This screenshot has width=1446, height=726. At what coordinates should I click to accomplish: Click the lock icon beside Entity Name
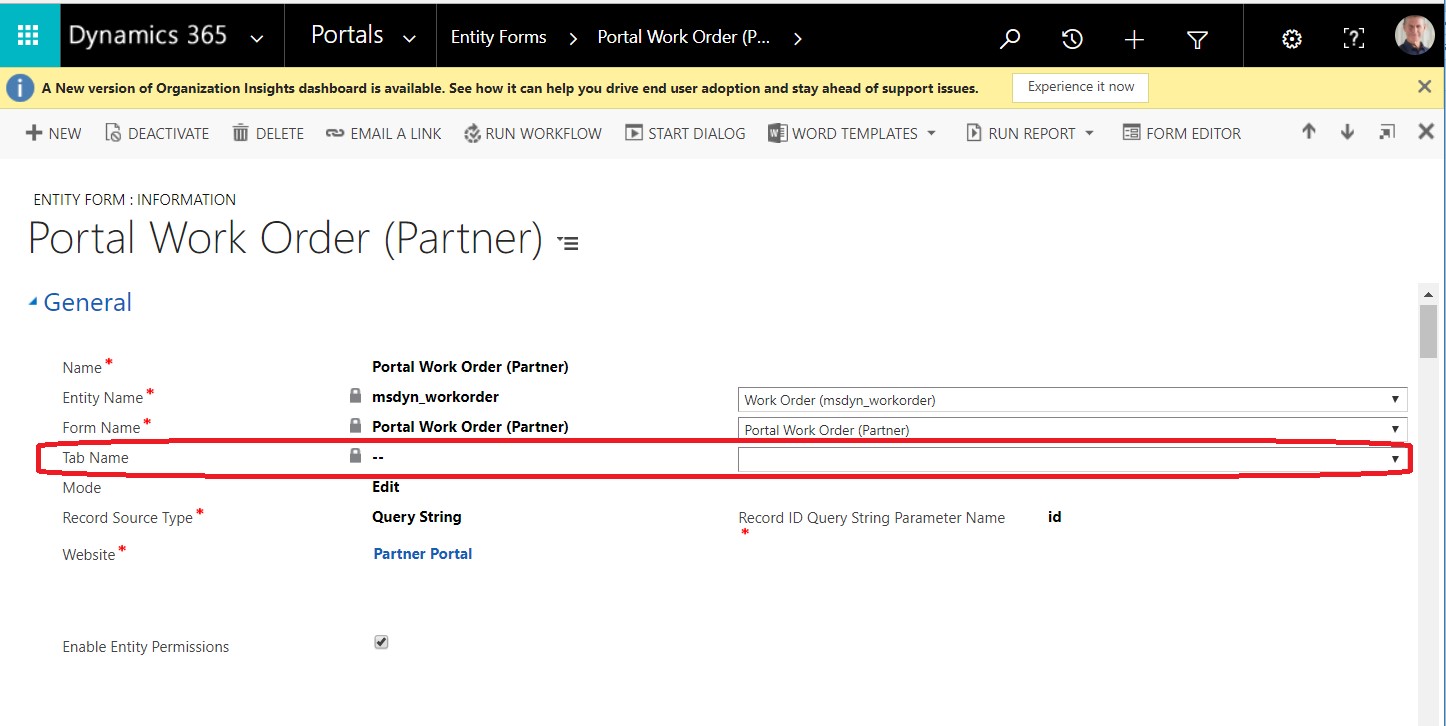pyautogui.click(x=355, y=396)
